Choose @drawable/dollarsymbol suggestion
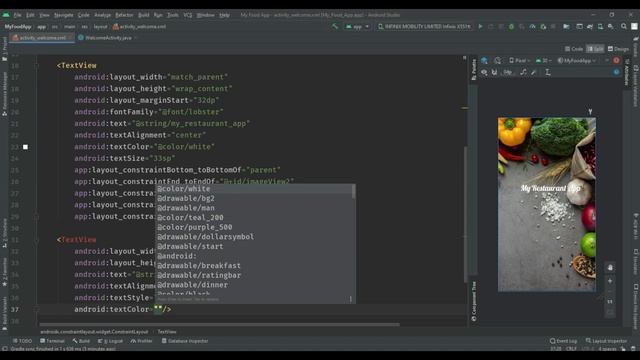640x360 pixels. coord(254,237)
